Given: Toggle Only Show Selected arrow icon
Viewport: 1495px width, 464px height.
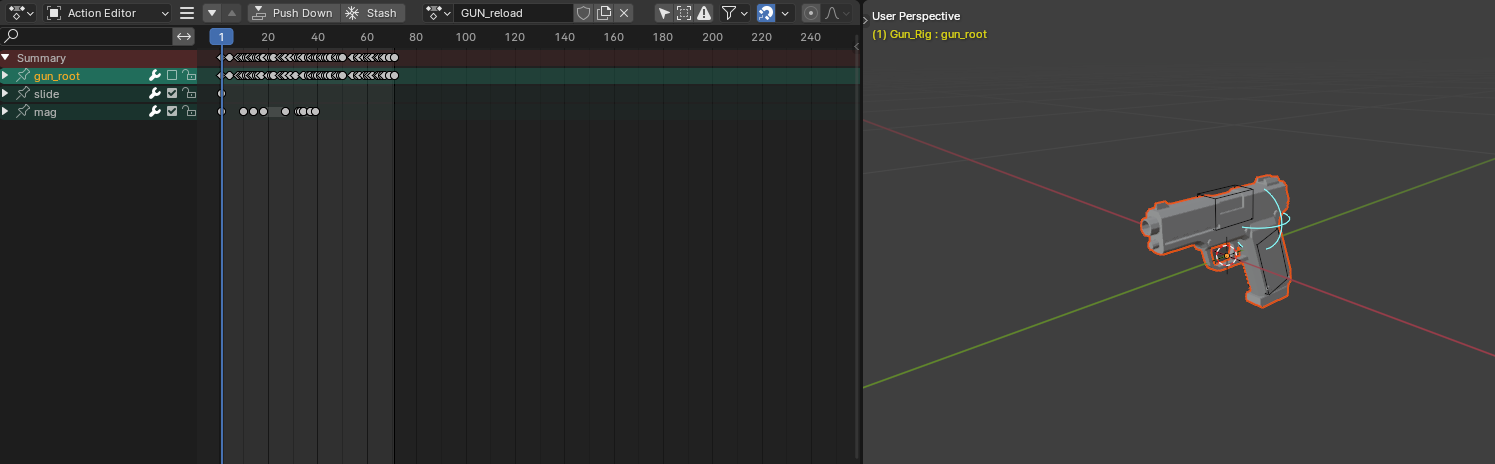Looking at the screenshot, I should [x=664, y=13].
